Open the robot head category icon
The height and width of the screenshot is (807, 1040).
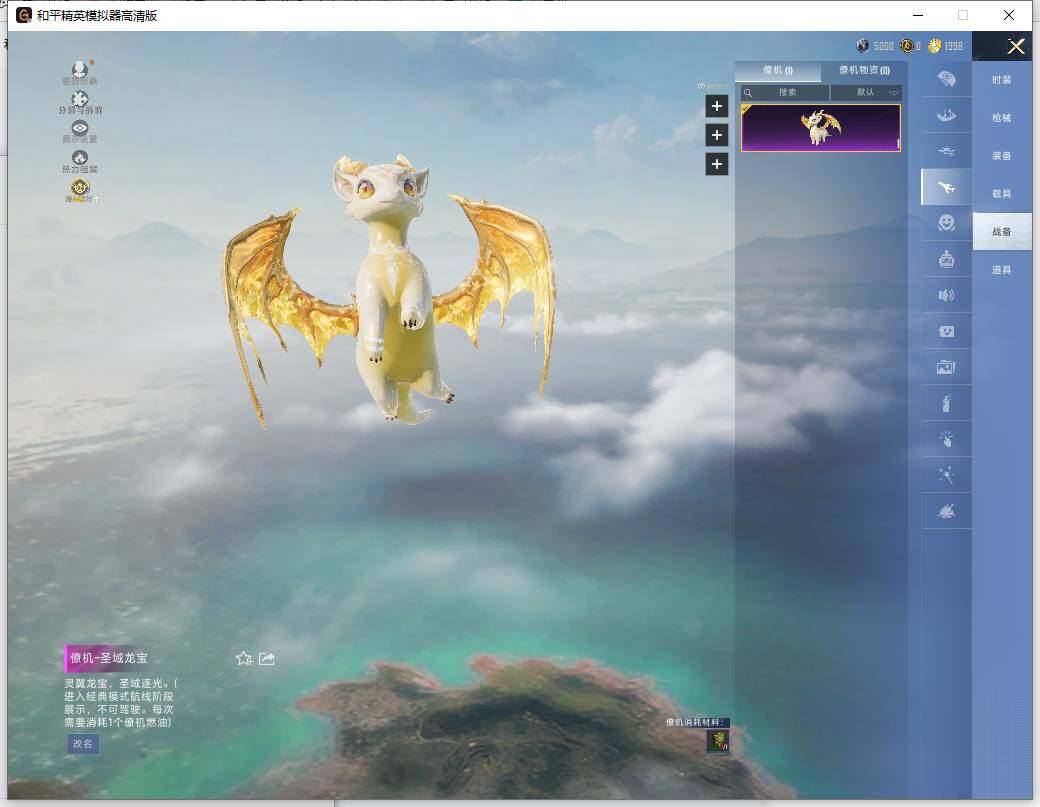tap(946, 260)
